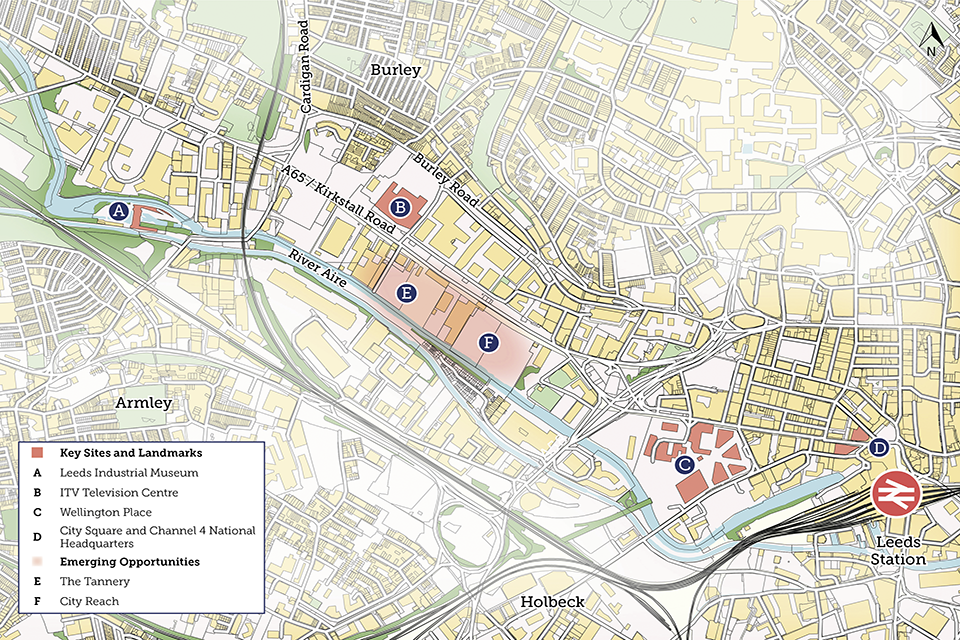Click the red Key Sites legend swatch
This screenshot has height=640, width=960.
pos(37,454)
